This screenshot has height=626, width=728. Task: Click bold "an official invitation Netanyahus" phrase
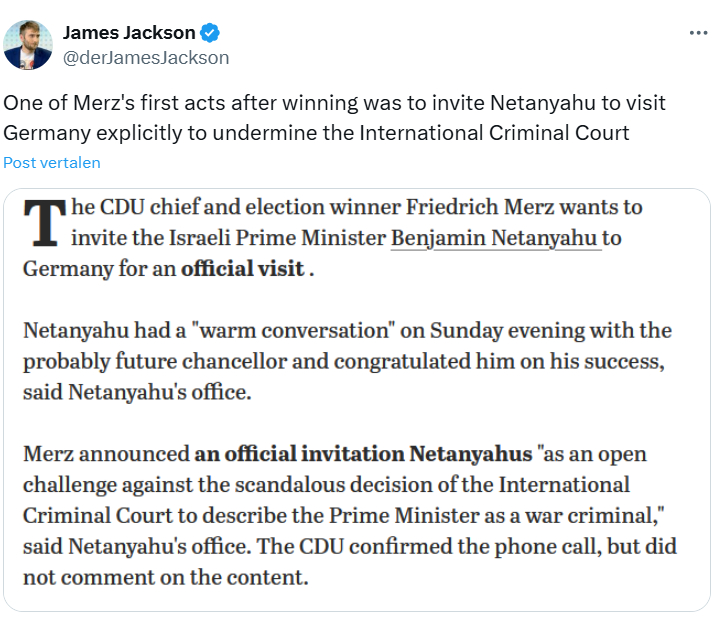click(x=363, y=454)
